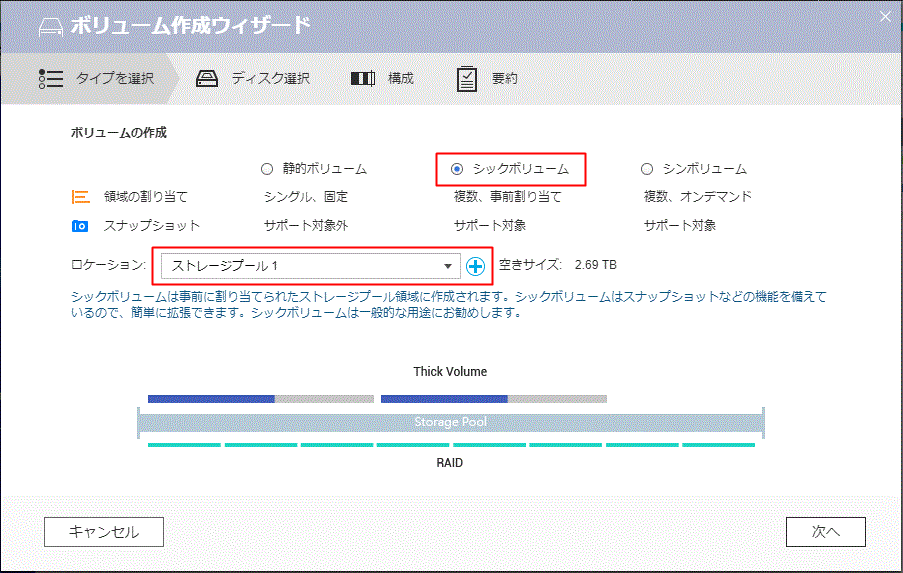Screen dimensions: 903x573
Task: Add a new storage pool with plus icon
Action: click(475, 266)
